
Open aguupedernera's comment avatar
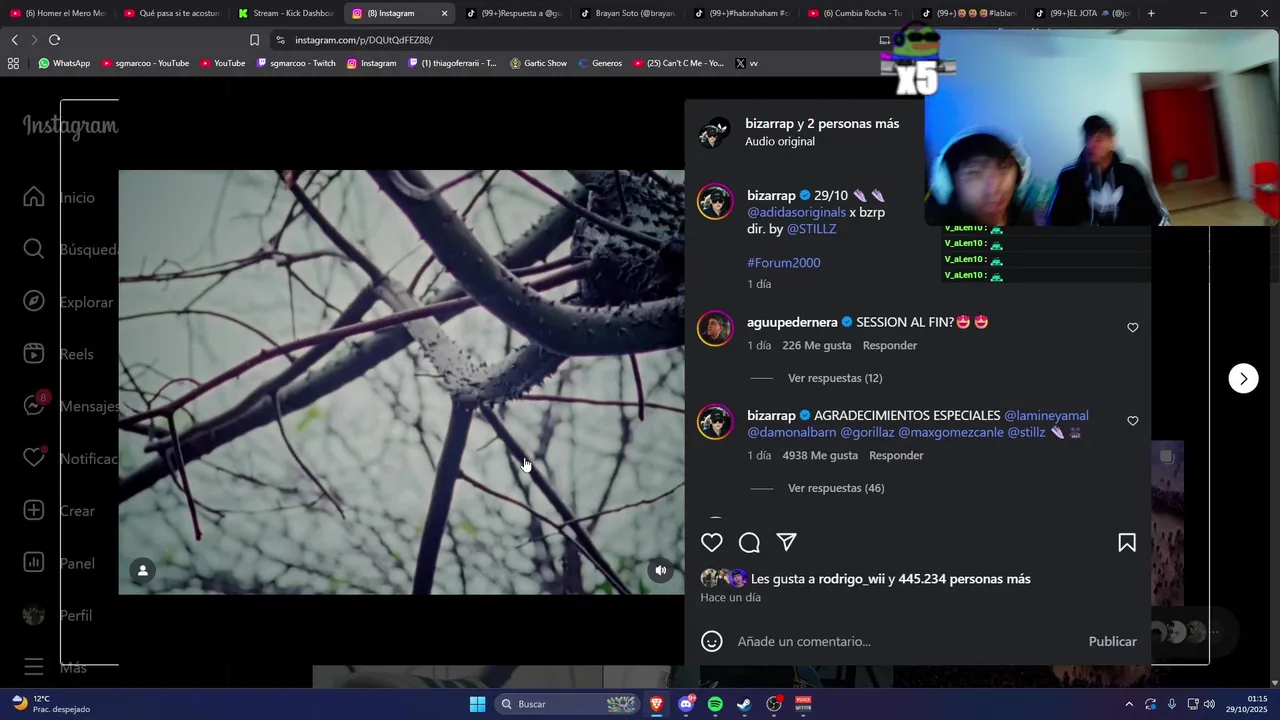[715, 328]
